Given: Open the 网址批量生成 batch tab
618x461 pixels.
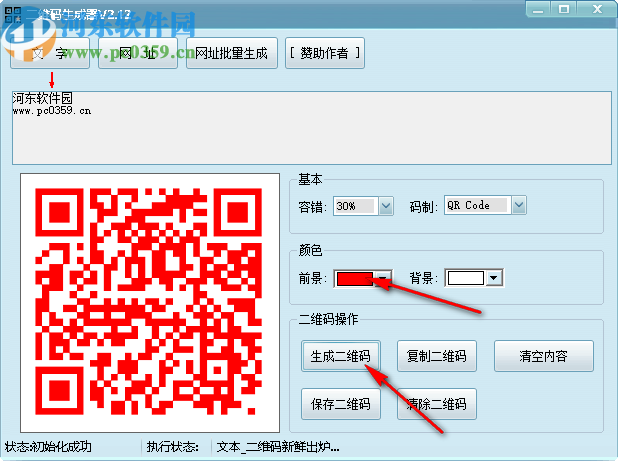Looking at the screenshot, I should tap(232, 53).
